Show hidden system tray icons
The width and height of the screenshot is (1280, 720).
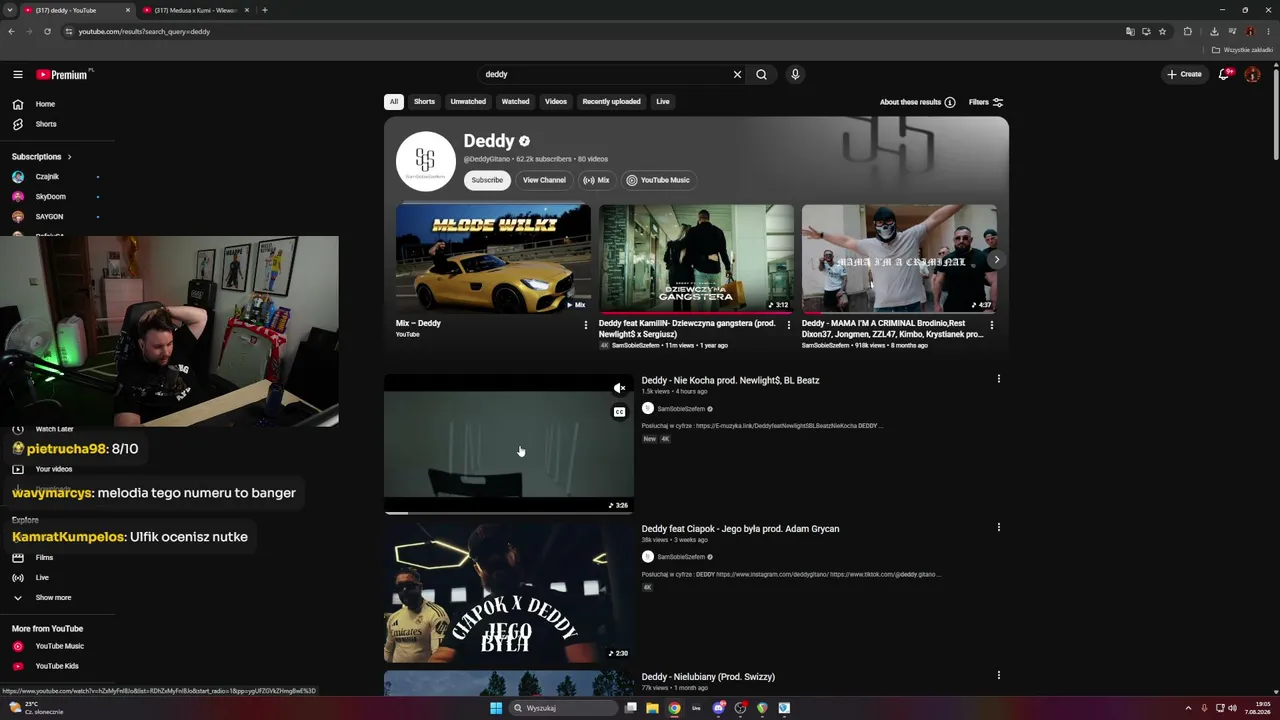[1189, 708]
